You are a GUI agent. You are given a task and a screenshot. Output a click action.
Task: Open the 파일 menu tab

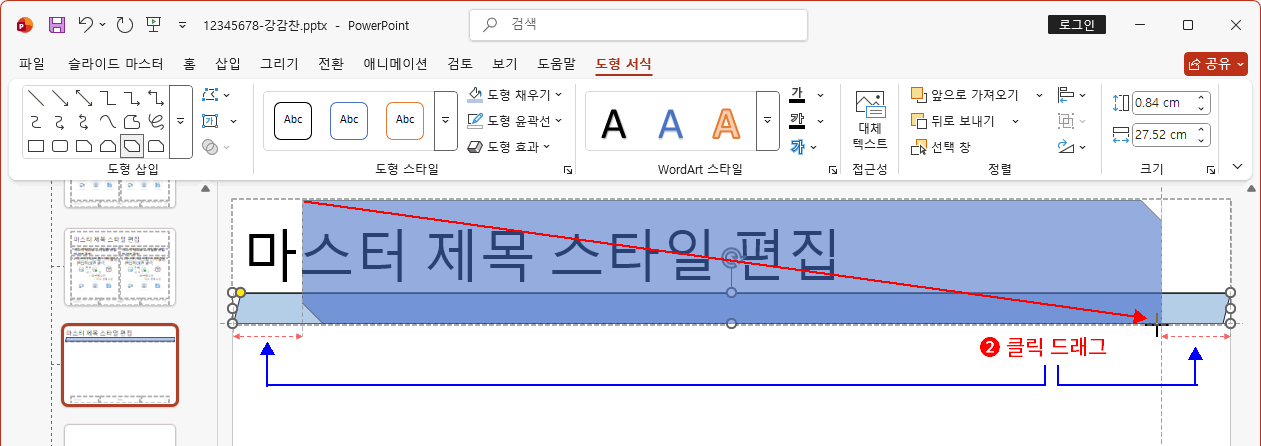pos(32,64)
